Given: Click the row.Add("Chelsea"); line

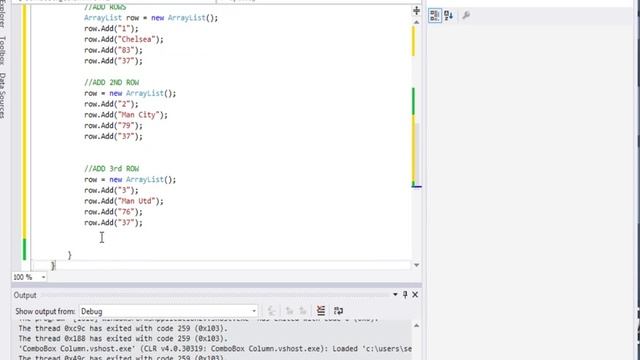Looking at the screenshot, I should 124,40.
